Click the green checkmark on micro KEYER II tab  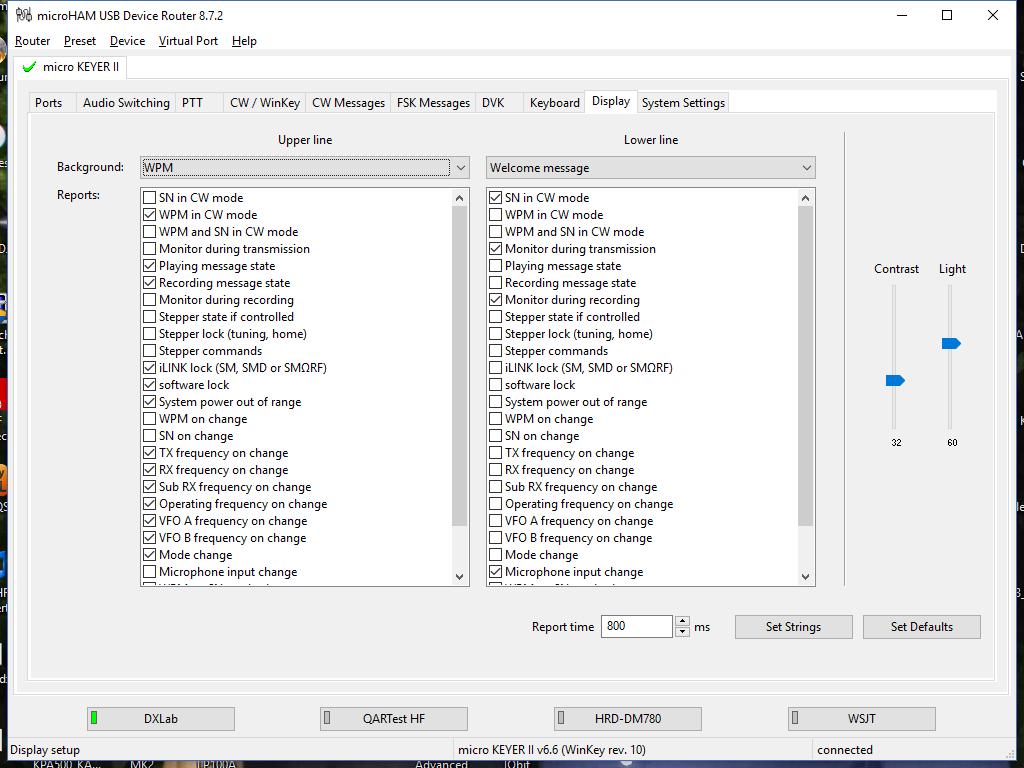pos(29,67)
